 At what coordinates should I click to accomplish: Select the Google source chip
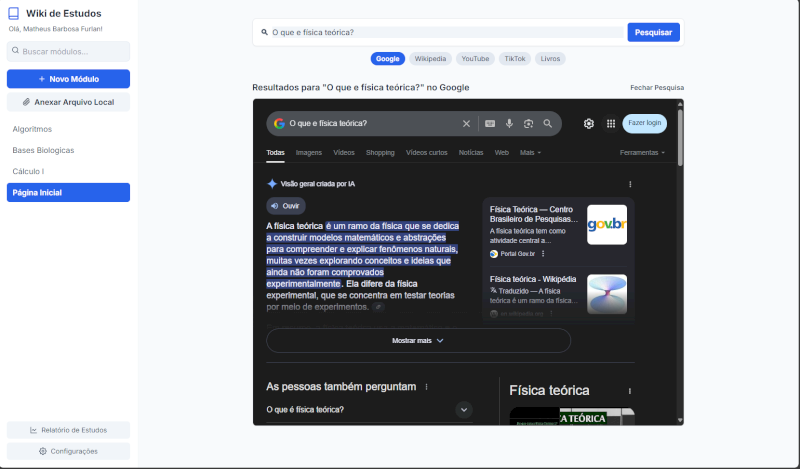(x=387, y=59)
